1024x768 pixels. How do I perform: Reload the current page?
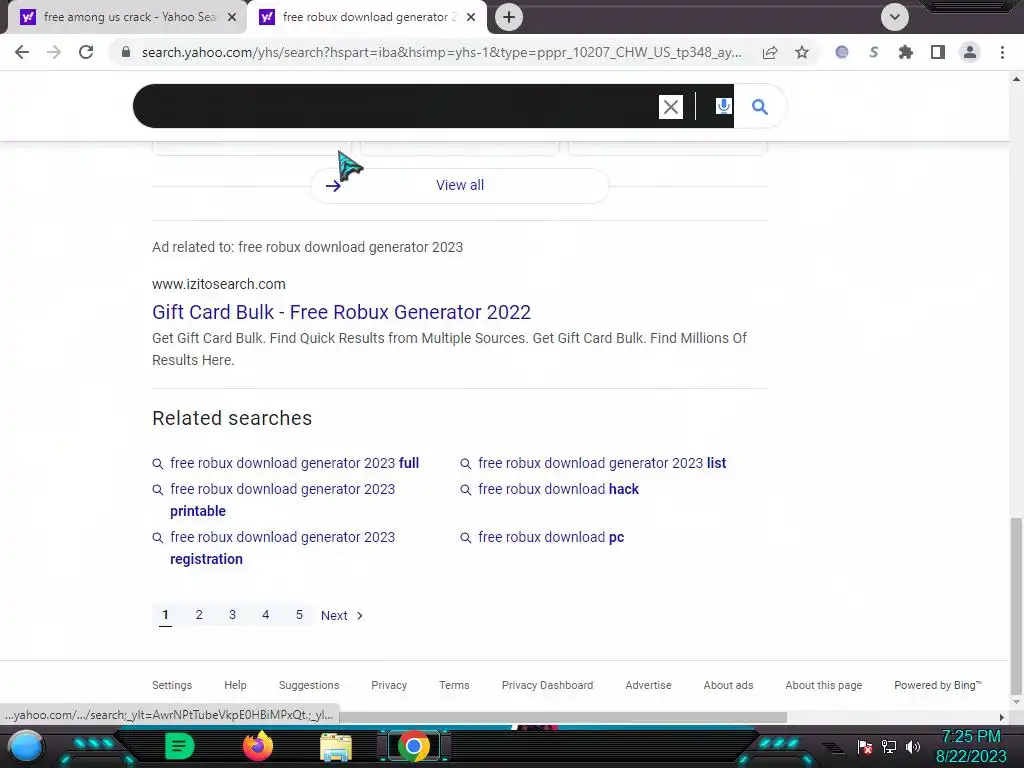[86, 52]
